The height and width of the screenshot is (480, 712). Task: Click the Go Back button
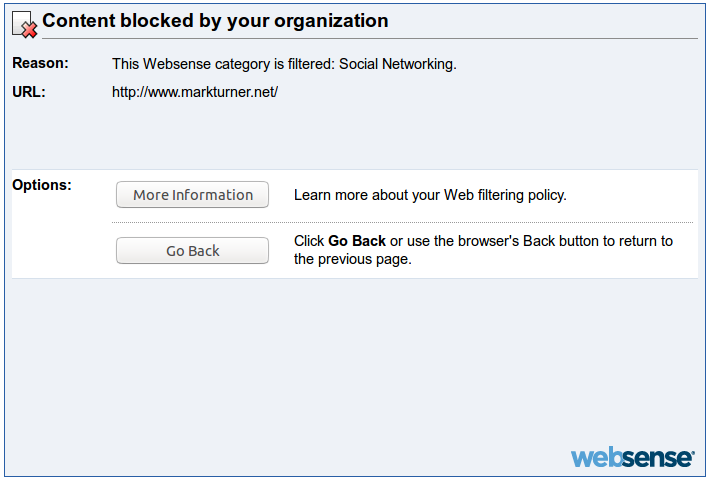pyautogui.click(x=193, y=251)
